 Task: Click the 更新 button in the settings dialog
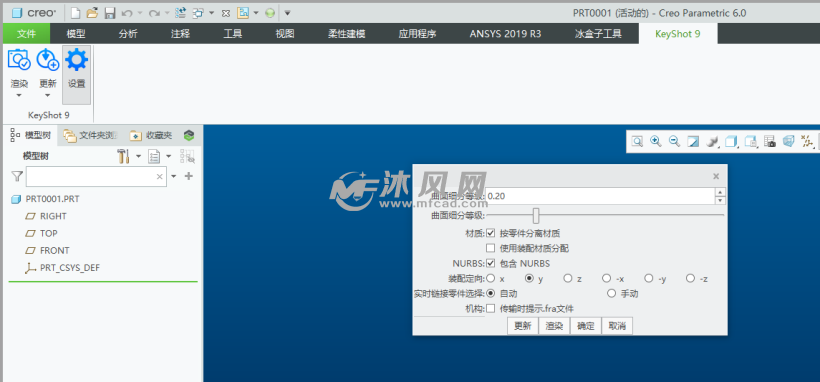[523, 326]
